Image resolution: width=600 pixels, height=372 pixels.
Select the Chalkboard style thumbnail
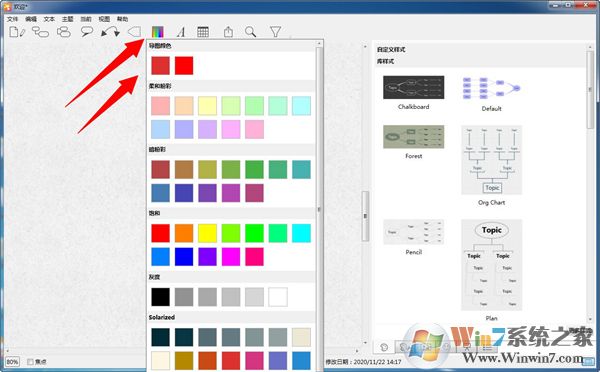point(414,87)
